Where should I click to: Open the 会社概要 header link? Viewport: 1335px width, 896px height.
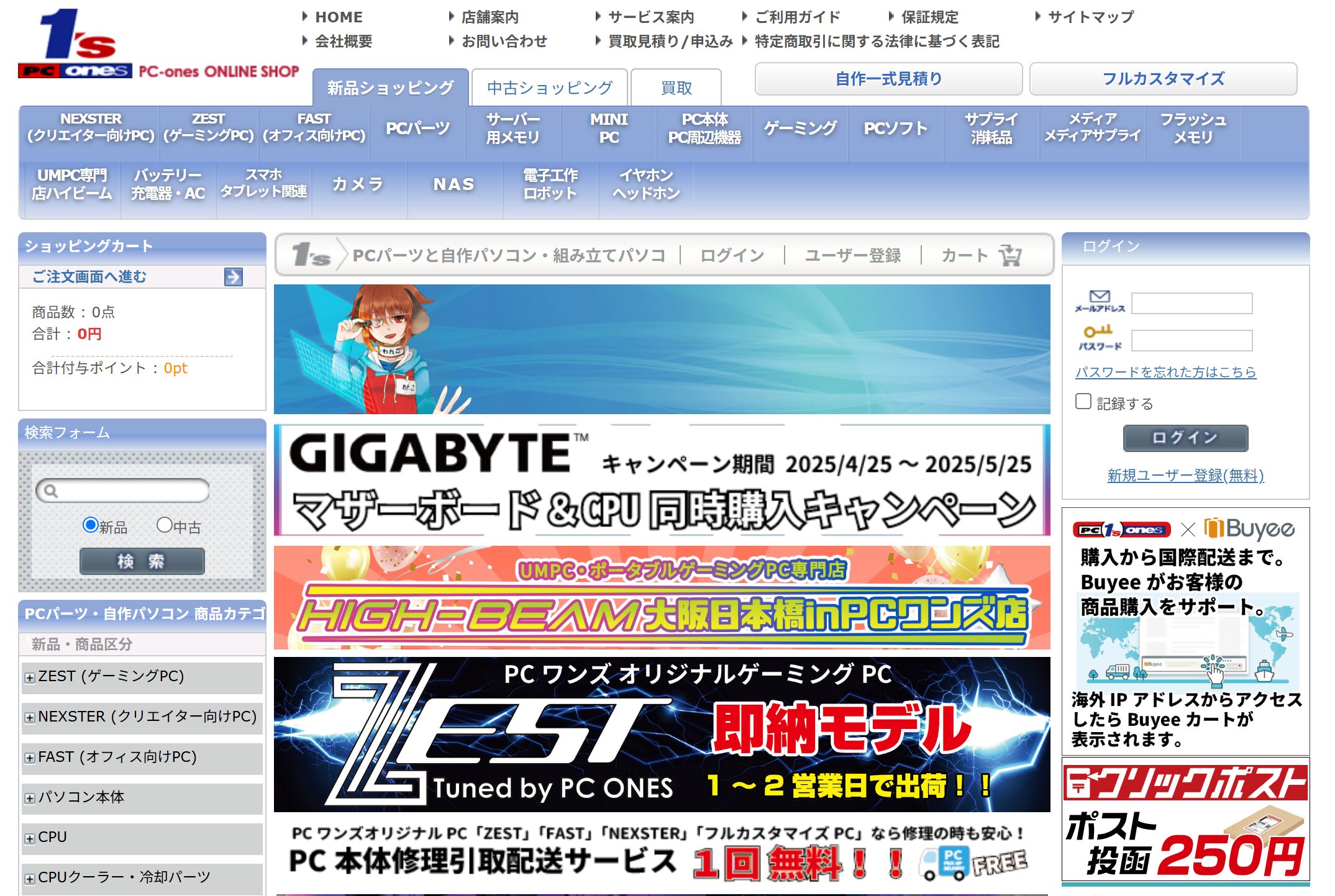pos(344,41)
